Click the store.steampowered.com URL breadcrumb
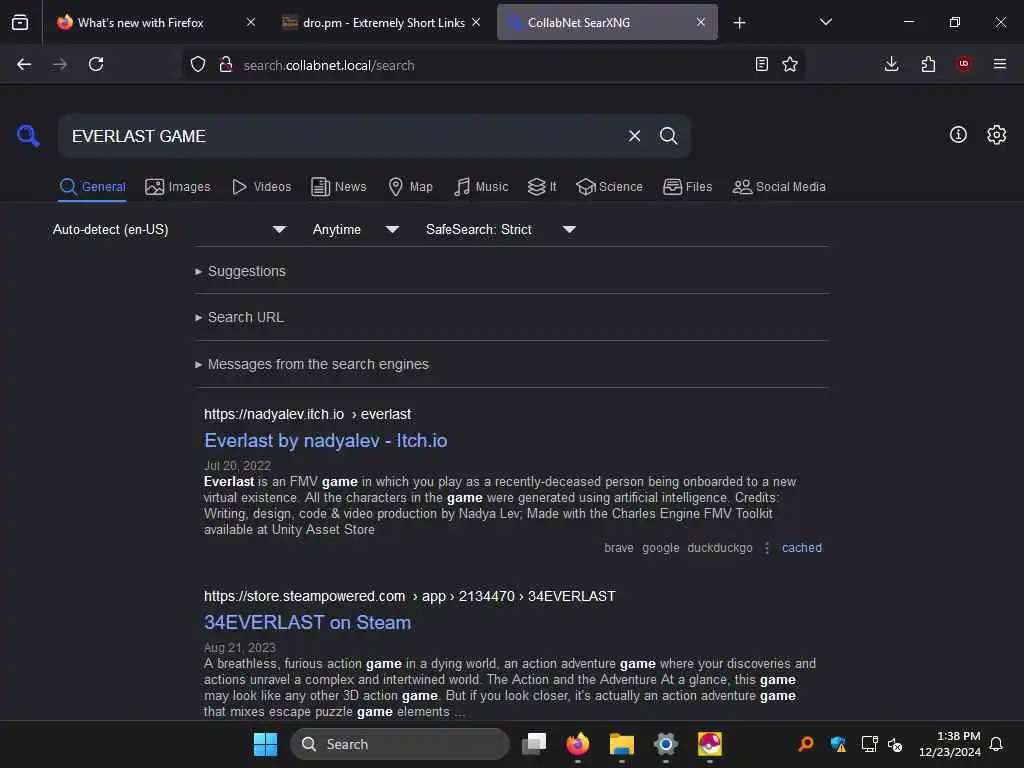 click(409, 596)
